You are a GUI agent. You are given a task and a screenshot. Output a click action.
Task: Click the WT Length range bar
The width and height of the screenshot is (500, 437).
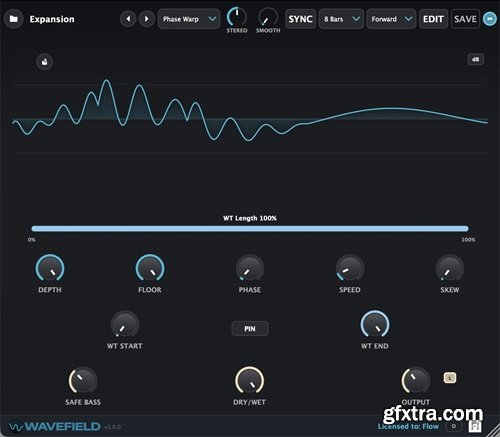tap(250, 228)
